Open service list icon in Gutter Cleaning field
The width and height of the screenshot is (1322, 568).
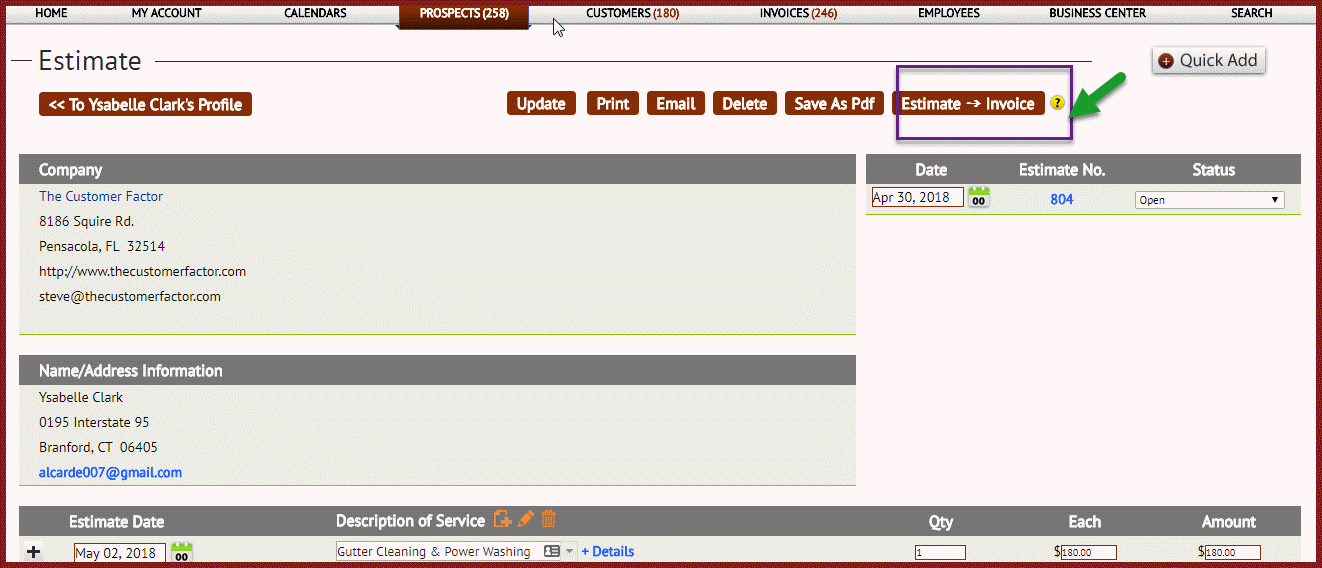551,552
